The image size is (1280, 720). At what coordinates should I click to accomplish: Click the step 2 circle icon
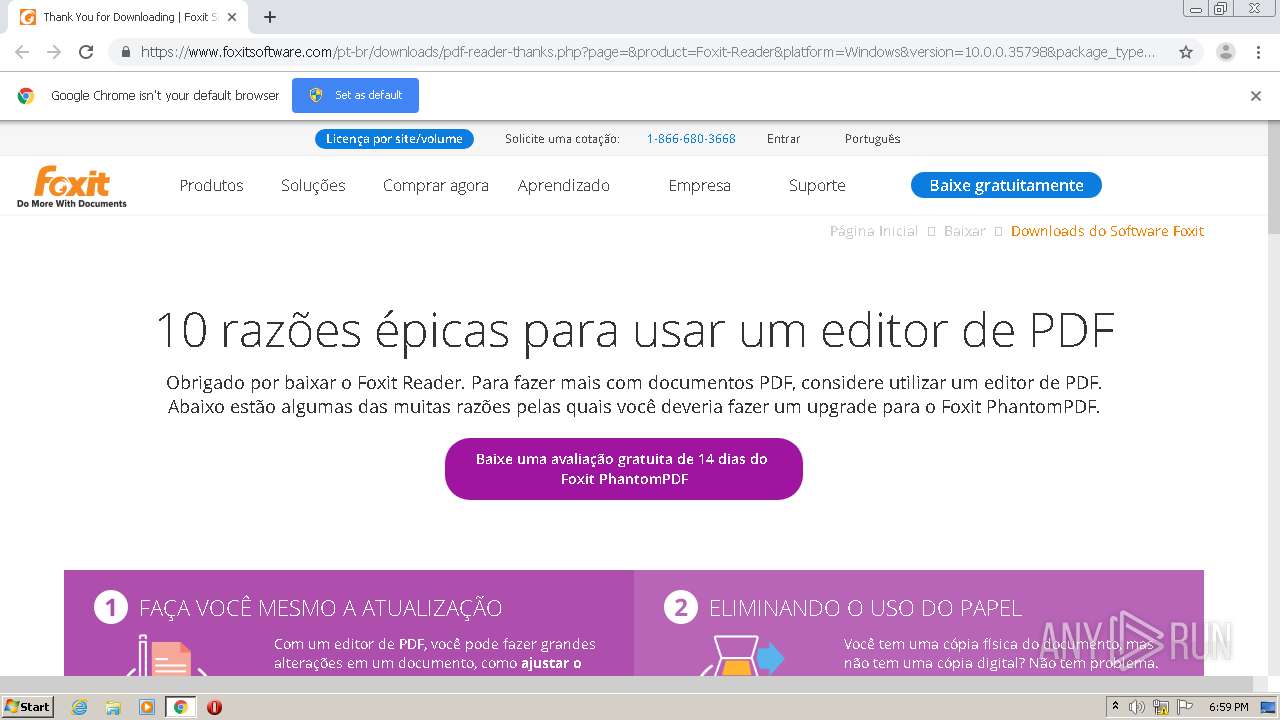tap(681, 607)
